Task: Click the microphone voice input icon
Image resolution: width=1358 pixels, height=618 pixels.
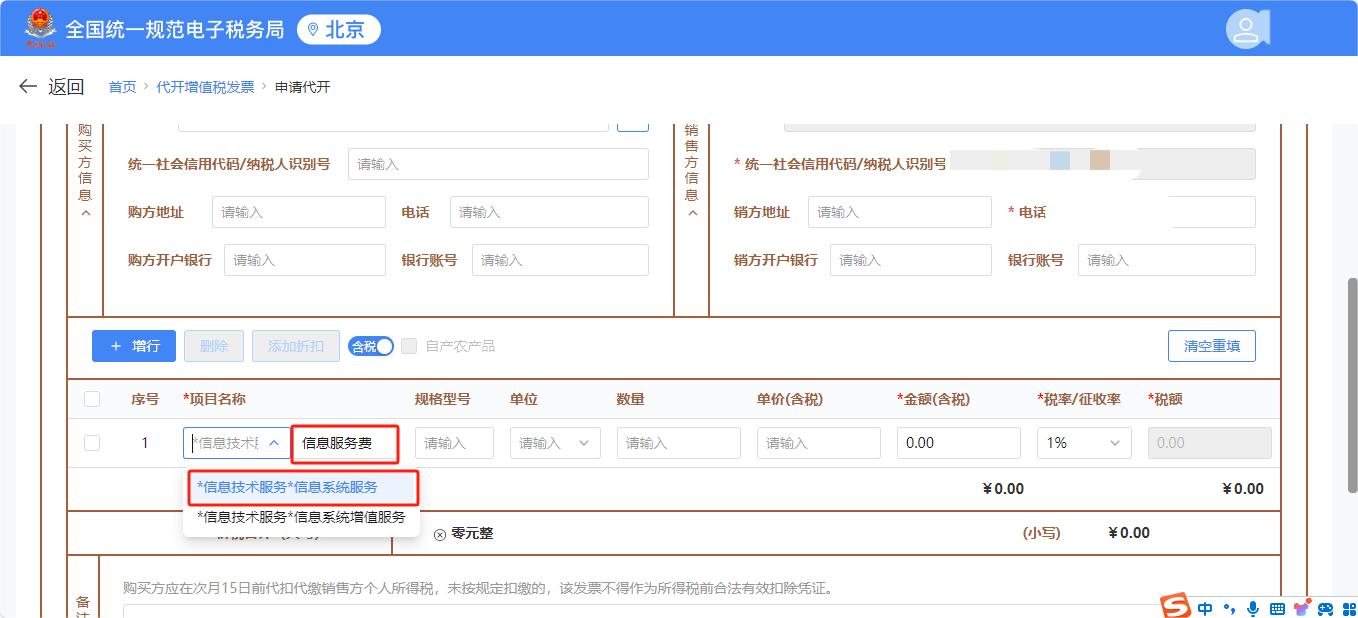Action: click(x=1253, y=608)
